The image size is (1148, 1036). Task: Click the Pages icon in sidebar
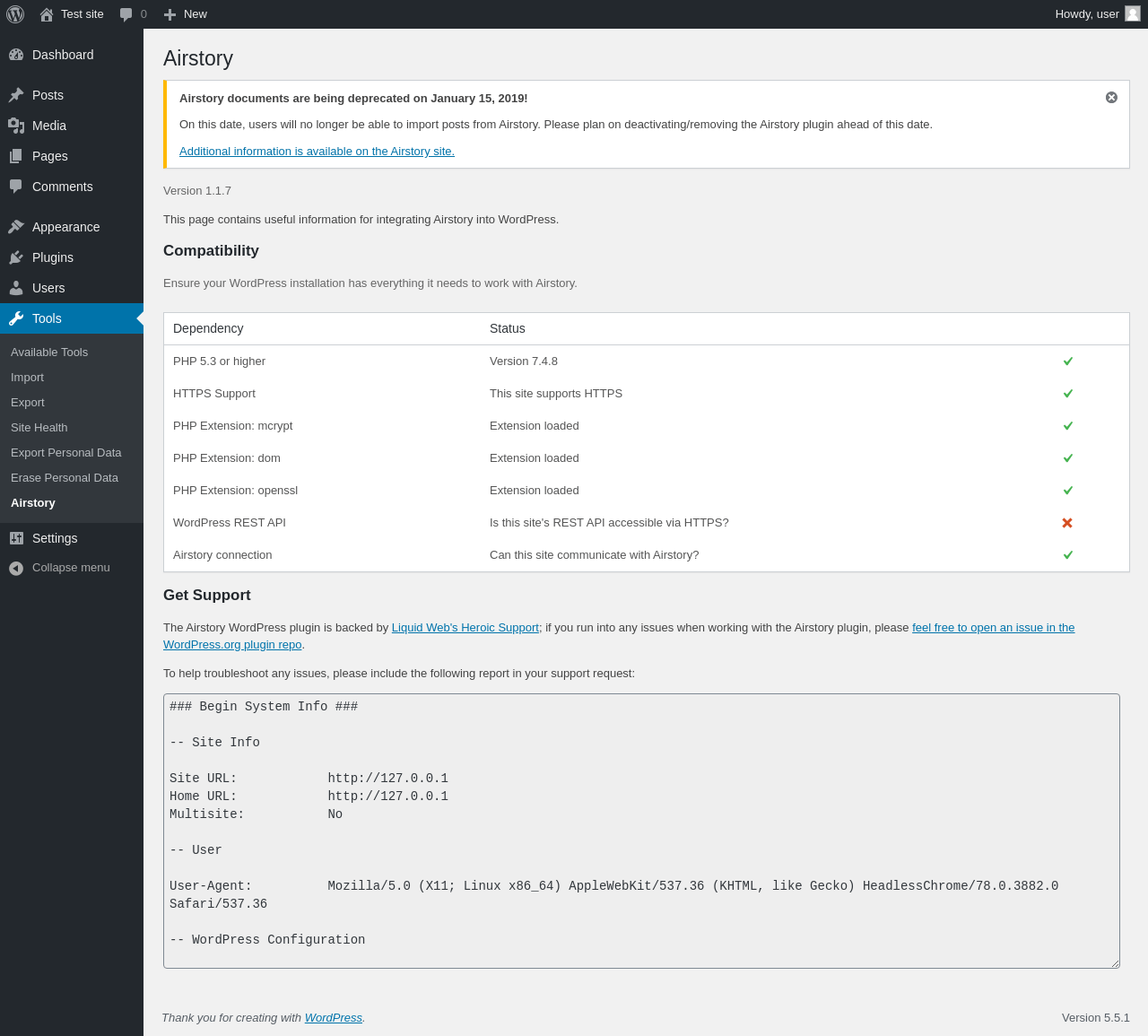click(16, 156)
